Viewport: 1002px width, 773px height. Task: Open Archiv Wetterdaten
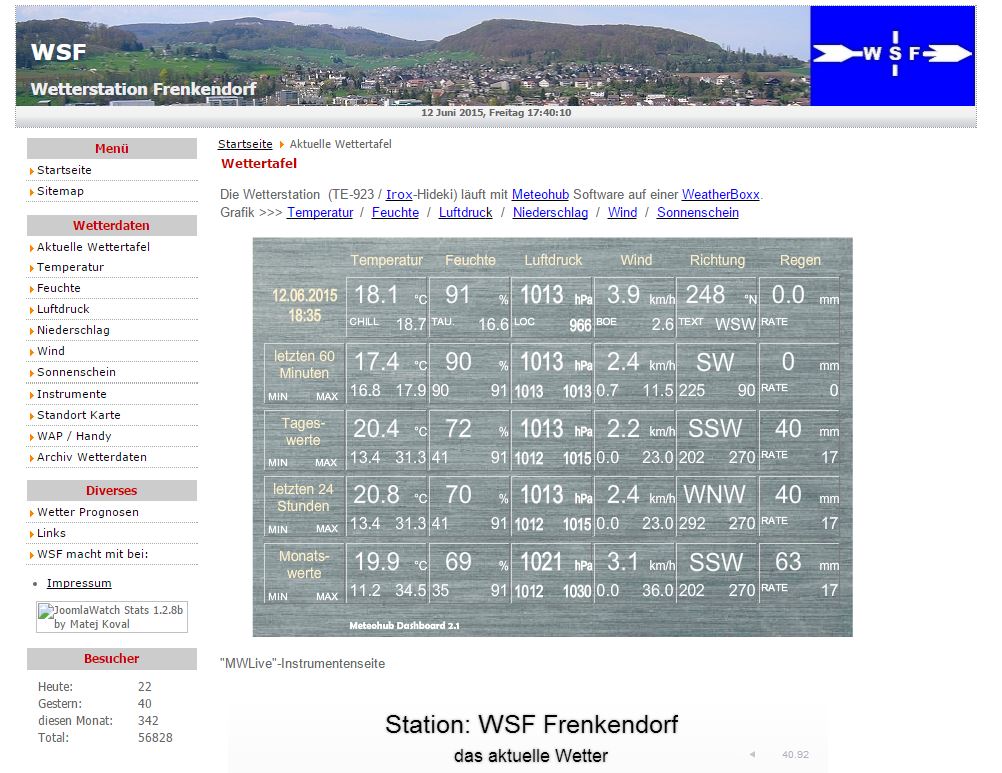(91, 457)
